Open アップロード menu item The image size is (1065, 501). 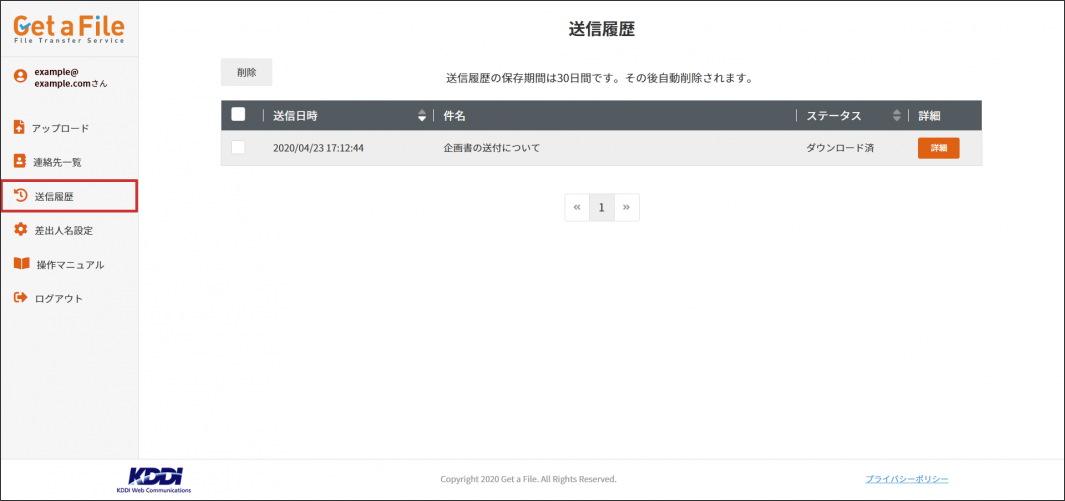[60, 128]
